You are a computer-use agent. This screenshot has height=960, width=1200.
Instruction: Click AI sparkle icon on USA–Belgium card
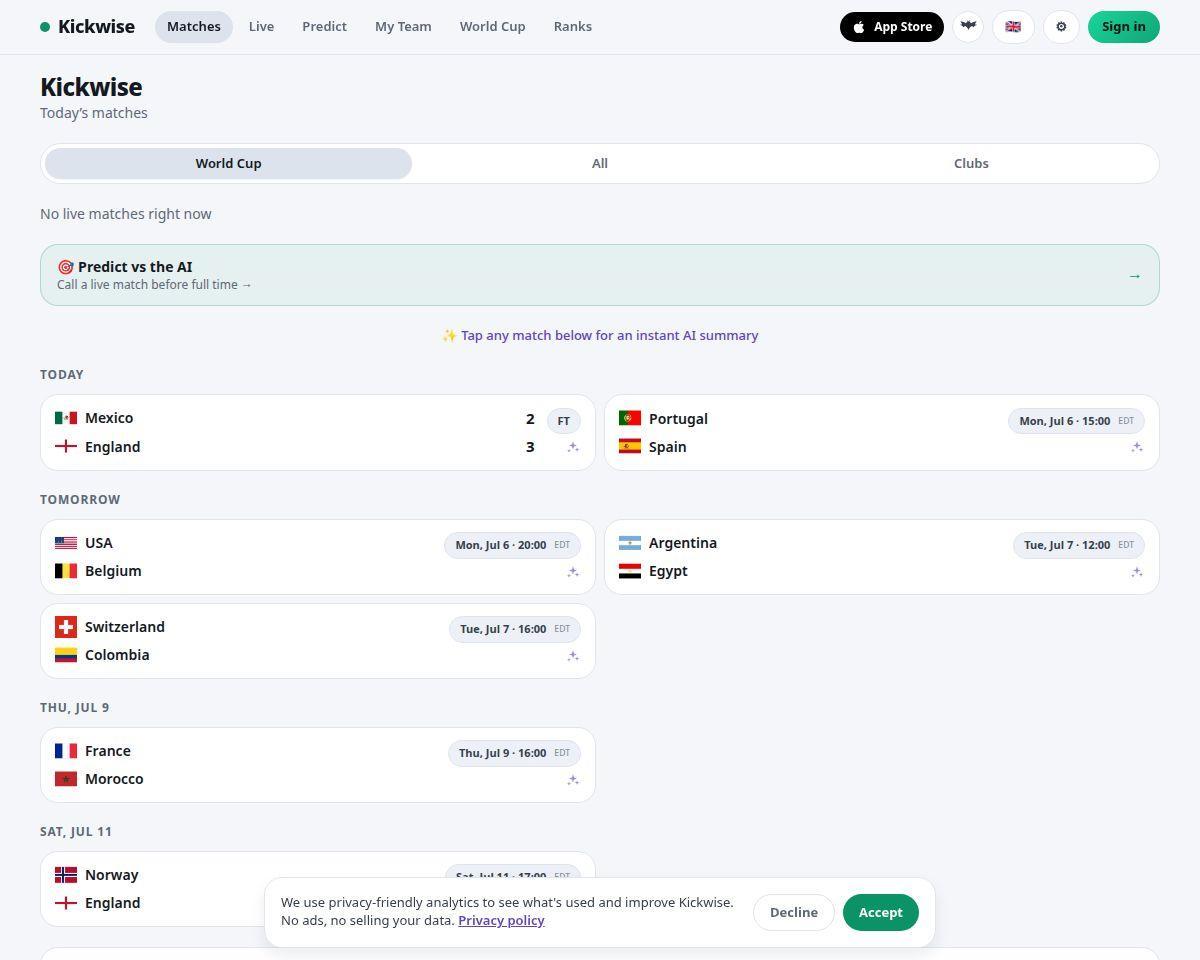pos(573,572)
